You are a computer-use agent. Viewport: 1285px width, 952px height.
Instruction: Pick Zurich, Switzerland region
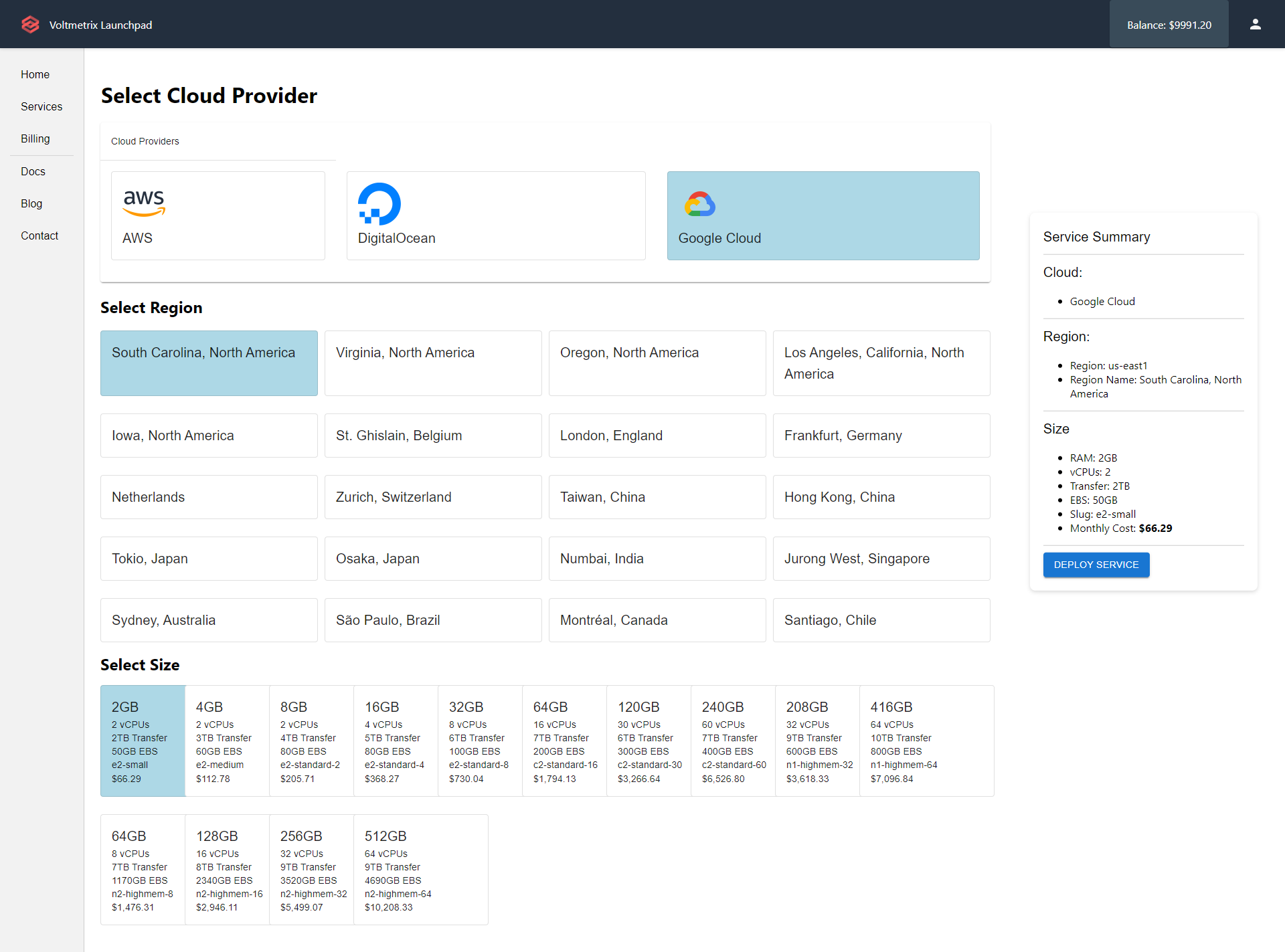(x=433, y=497)
